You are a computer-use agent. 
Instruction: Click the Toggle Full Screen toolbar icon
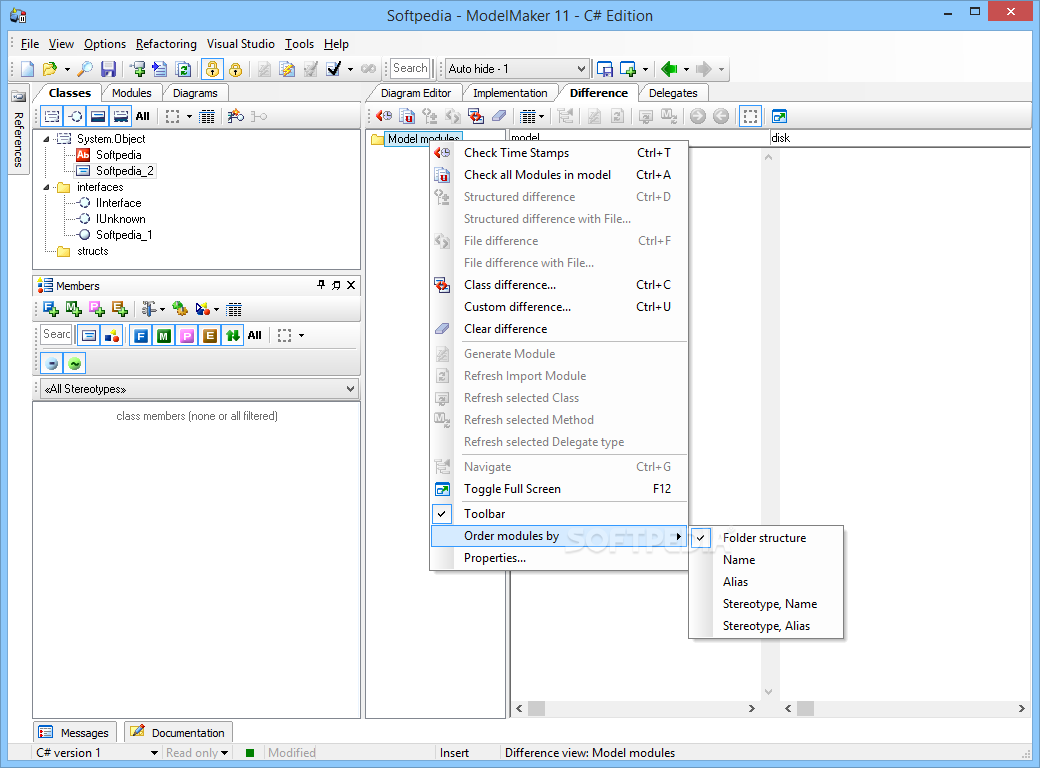pos(779,116)
